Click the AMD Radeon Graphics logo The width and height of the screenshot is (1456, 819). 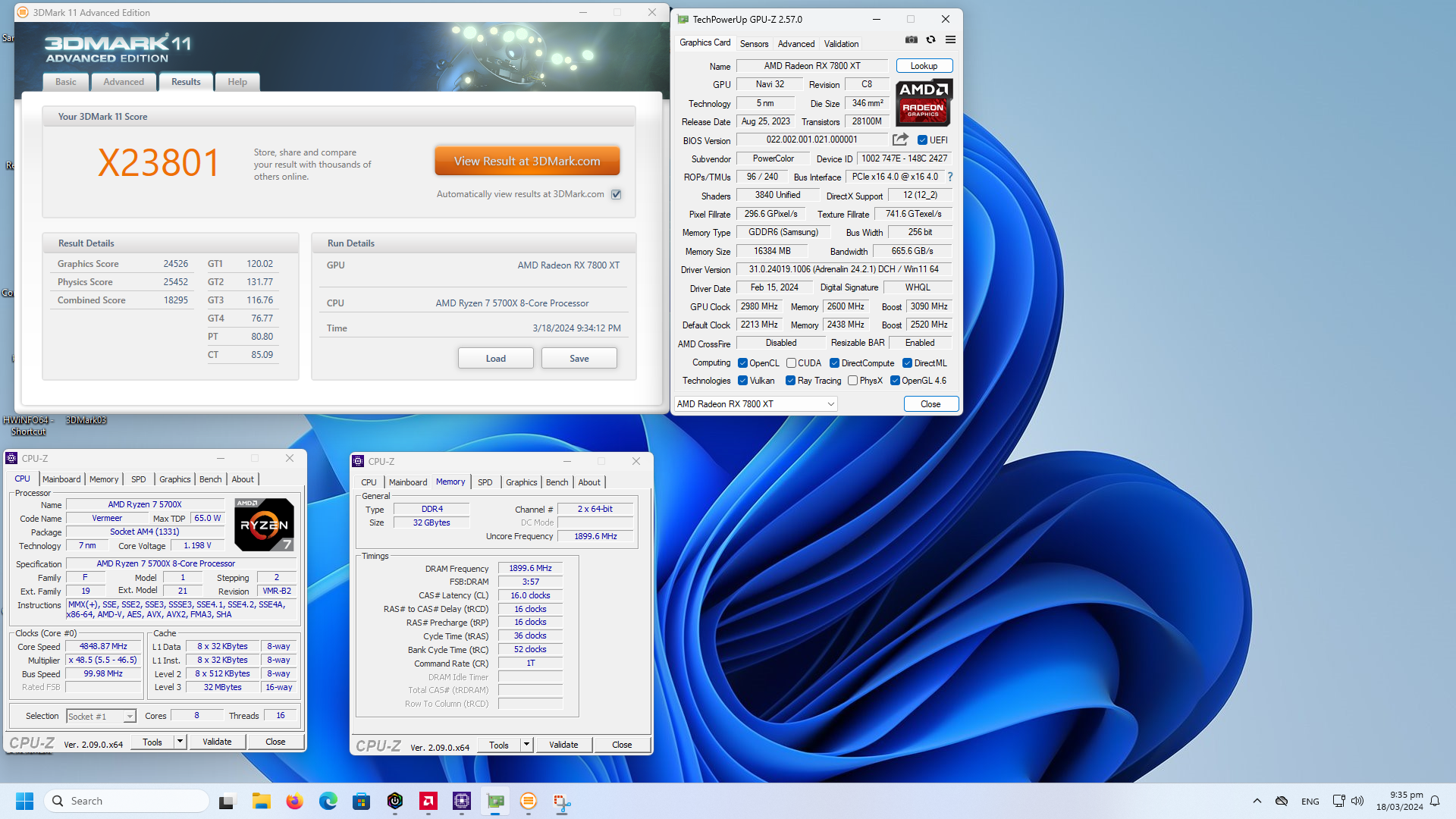click(x=924, y=102)
